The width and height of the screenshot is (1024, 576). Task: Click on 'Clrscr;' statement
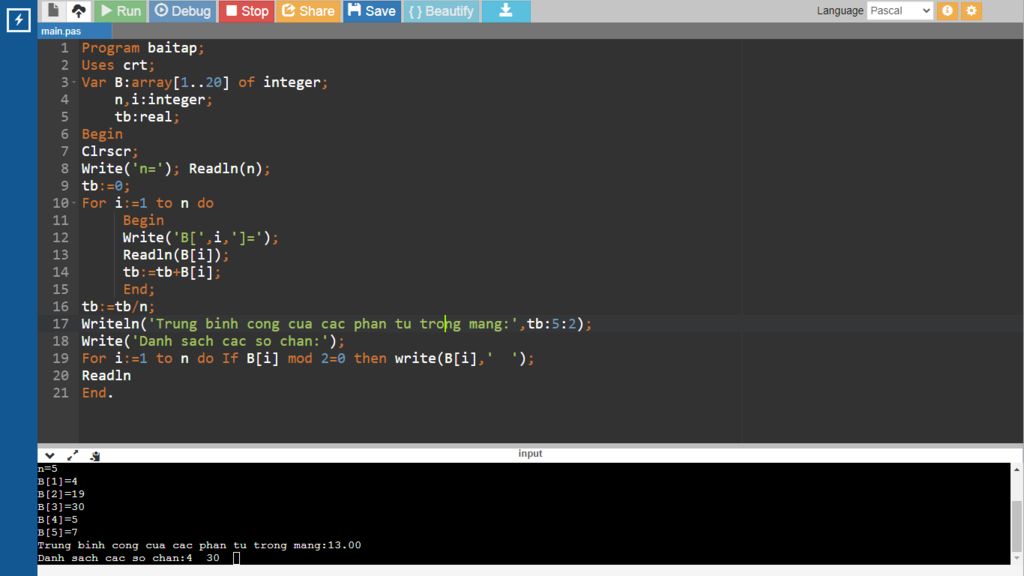click(110, 152)
